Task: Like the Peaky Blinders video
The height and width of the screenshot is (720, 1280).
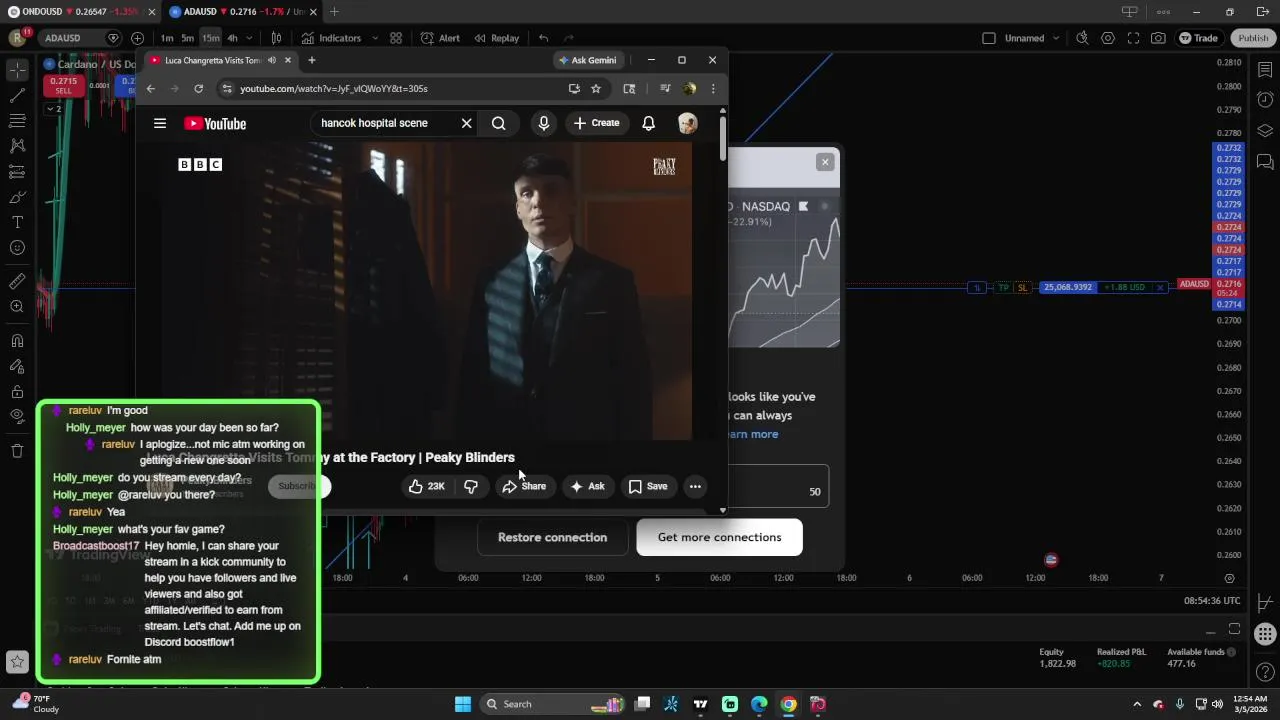Action: tap(426, 486)
